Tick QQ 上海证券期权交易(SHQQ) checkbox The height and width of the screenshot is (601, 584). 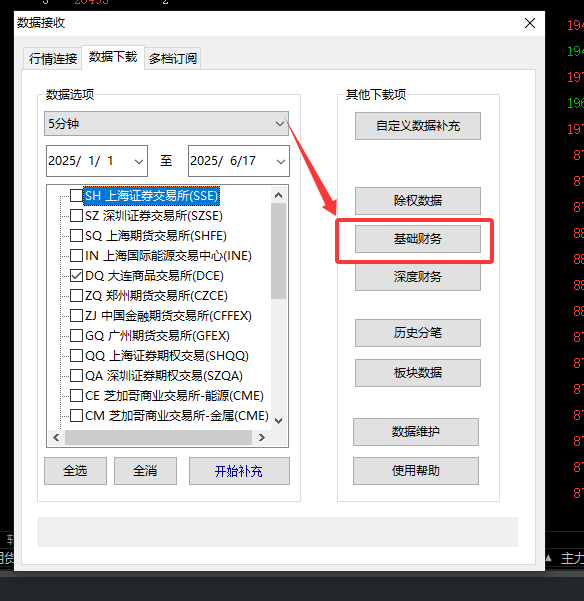click(76, 355)
